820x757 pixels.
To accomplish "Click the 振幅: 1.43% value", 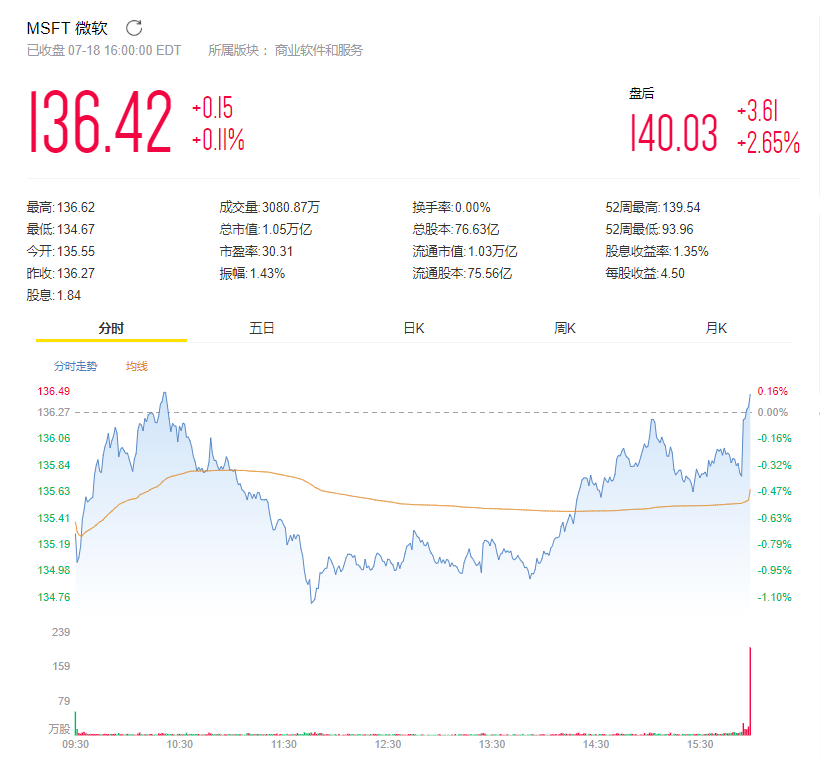I will point(252,273).
